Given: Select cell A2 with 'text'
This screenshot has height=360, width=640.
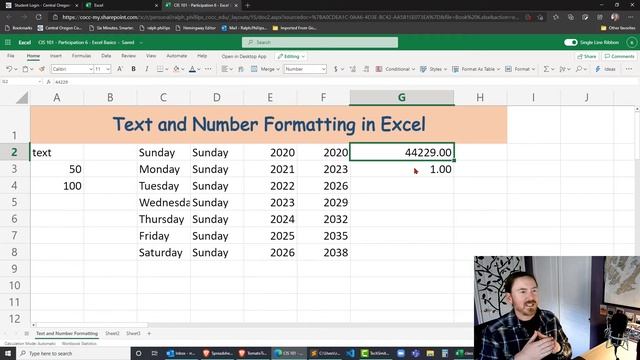Looking at the screenshot, I should click(x=57, y=153).
